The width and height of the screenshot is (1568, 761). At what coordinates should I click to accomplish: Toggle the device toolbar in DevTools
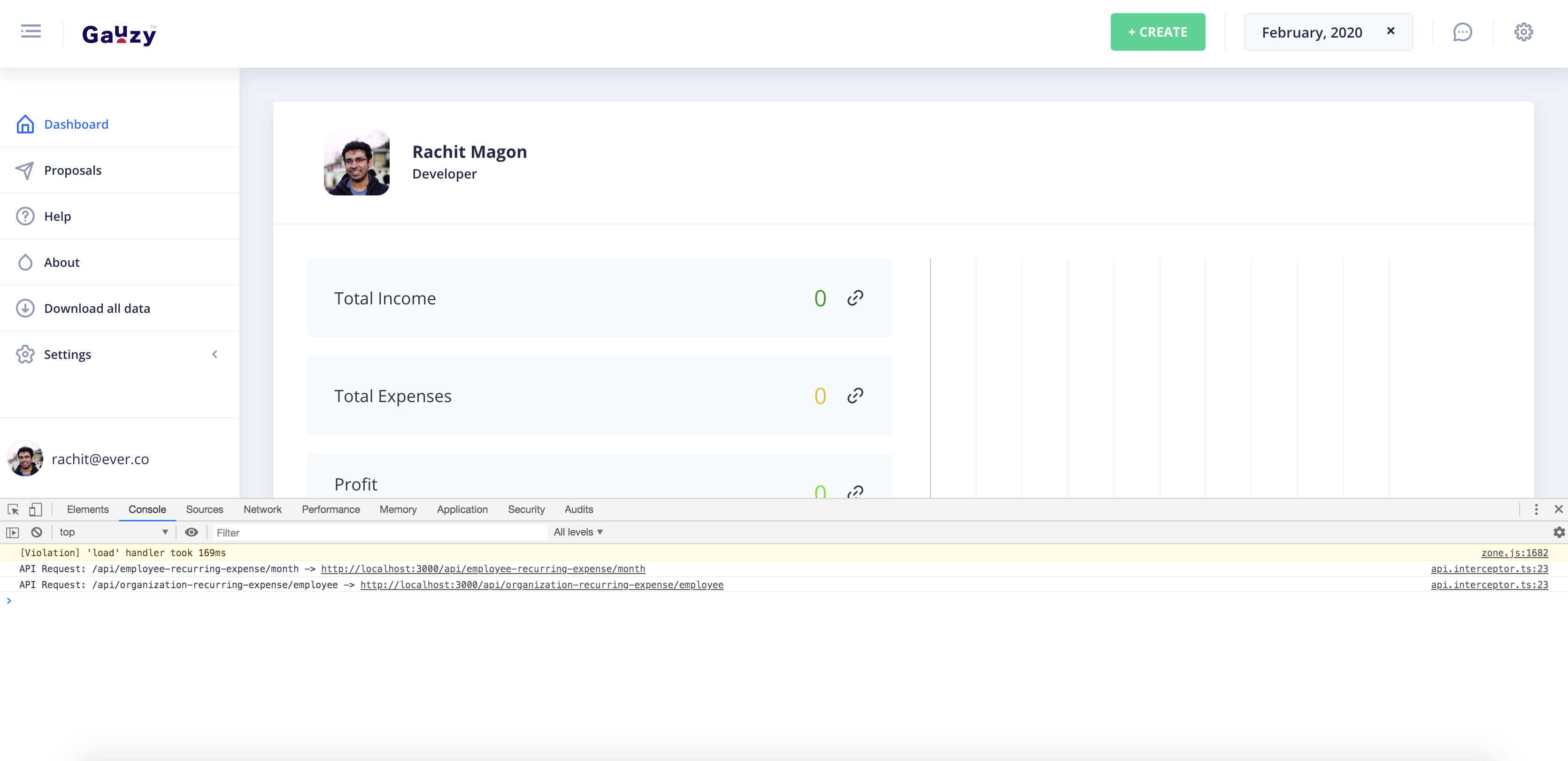pos(35,509)
